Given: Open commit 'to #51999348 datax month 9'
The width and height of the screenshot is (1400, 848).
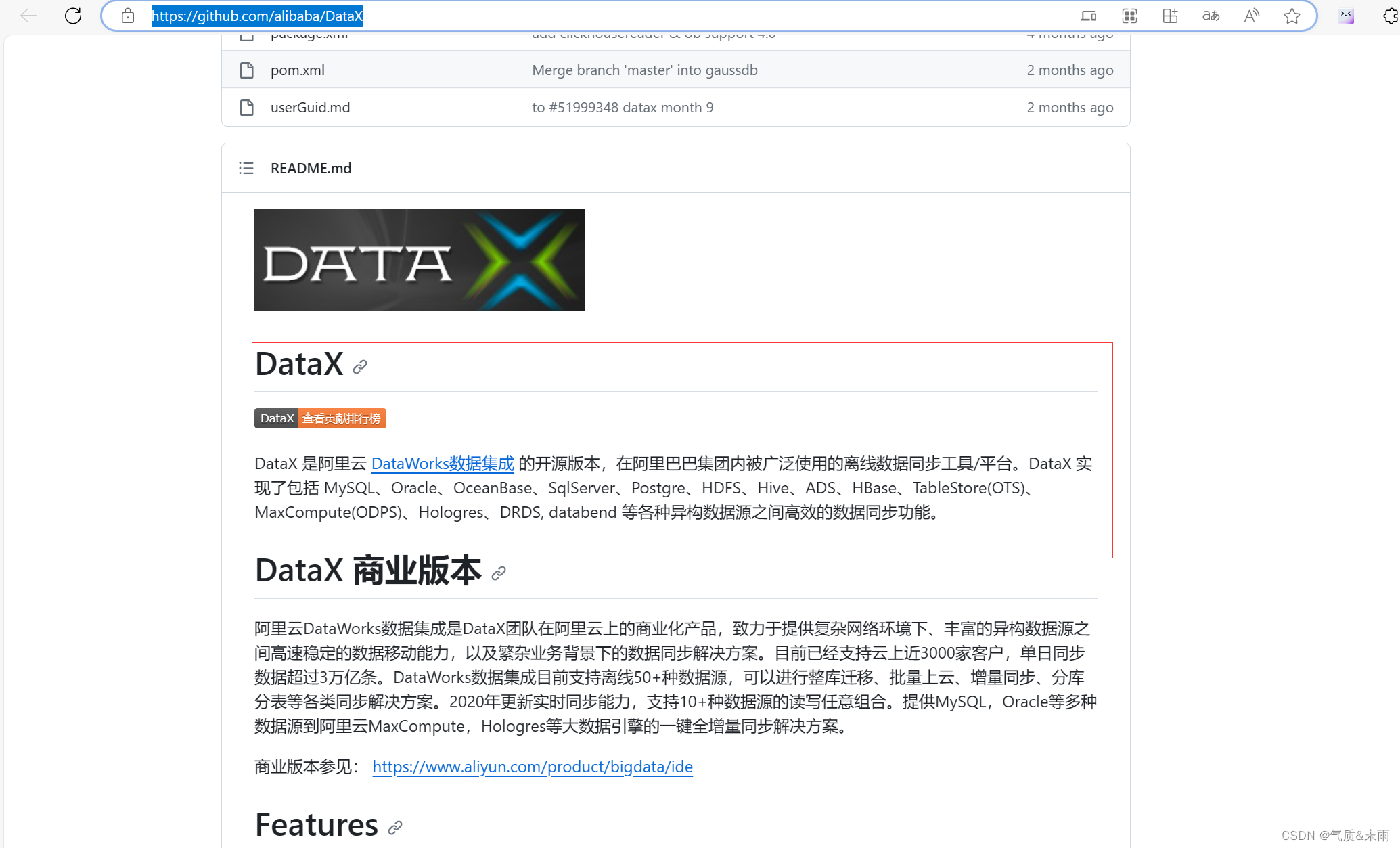Looking at the screenshot, I should coord(623,107).
